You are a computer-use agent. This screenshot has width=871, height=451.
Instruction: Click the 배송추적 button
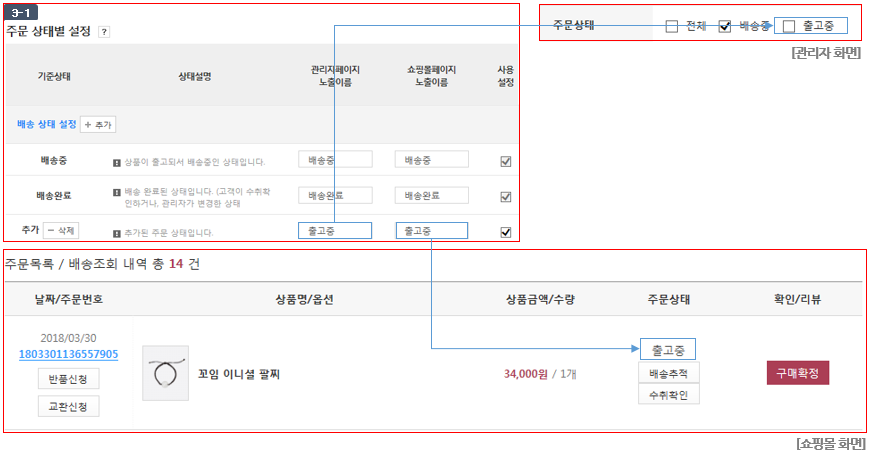pyautogui.click(x=669, y=373)
